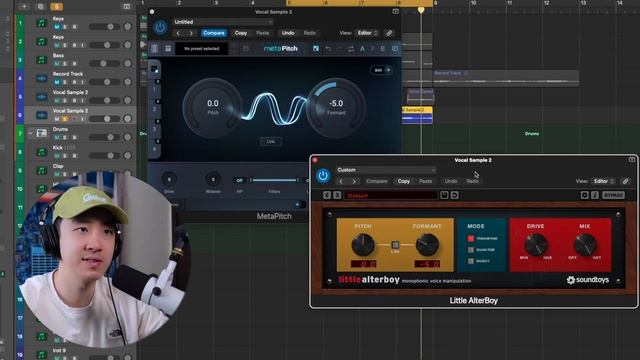
Task: Click the Little AlterBoy revert preset icon
Action: tap(454, 195)
